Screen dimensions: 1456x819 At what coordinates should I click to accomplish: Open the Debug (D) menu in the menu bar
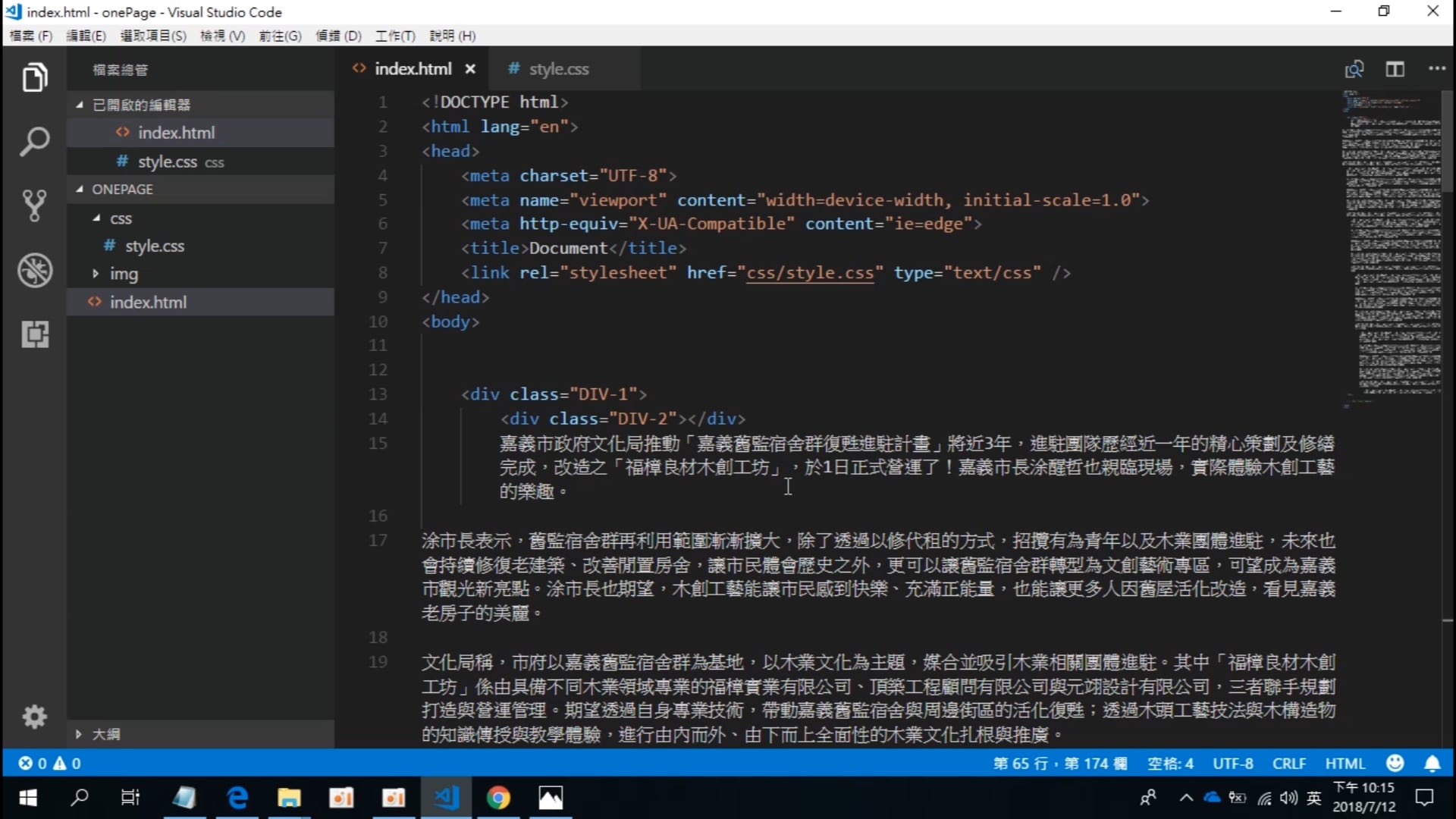(x=338, y=36)
